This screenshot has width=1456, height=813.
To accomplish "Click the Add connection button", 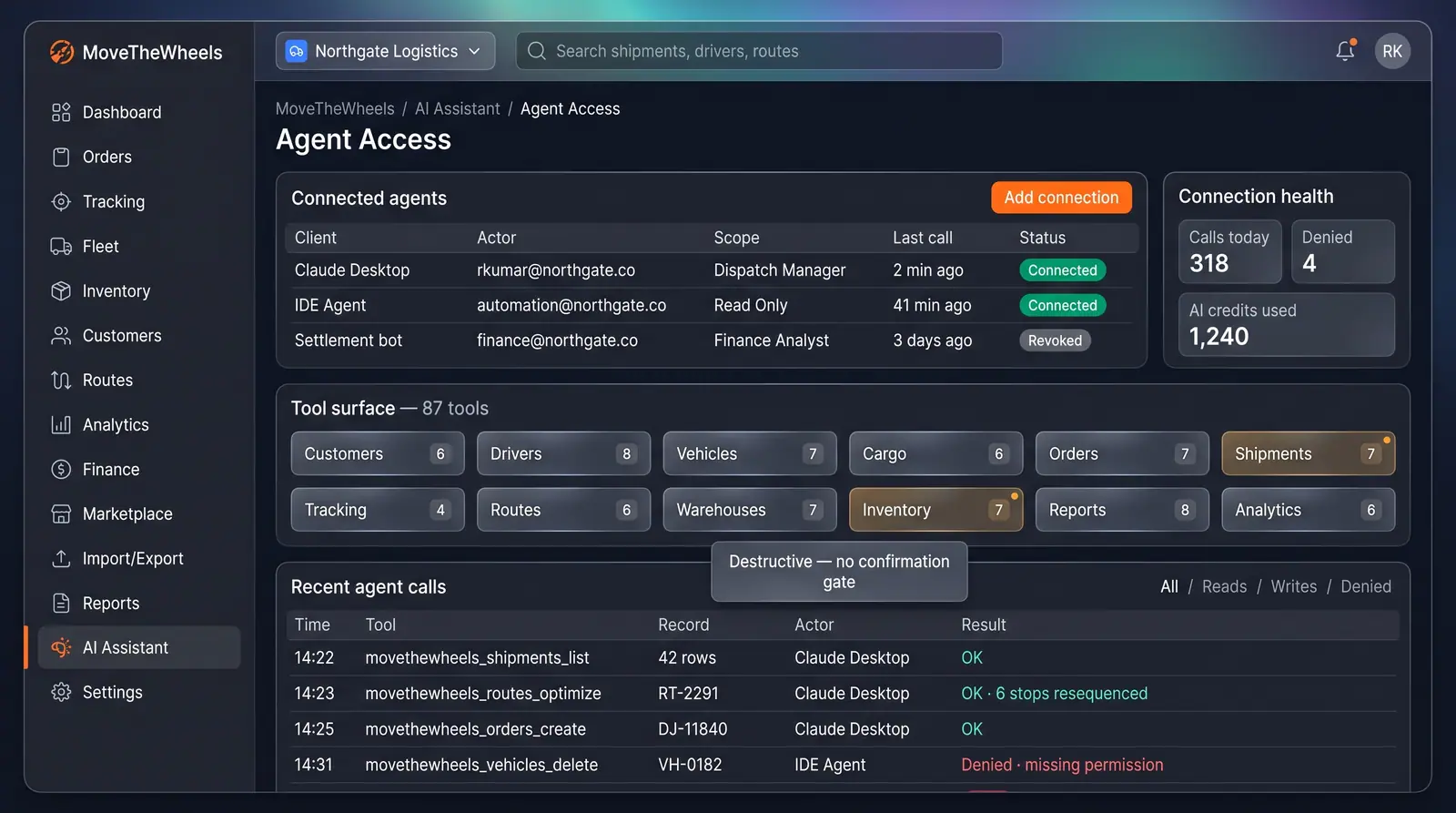I will [x=1061, y=198].
